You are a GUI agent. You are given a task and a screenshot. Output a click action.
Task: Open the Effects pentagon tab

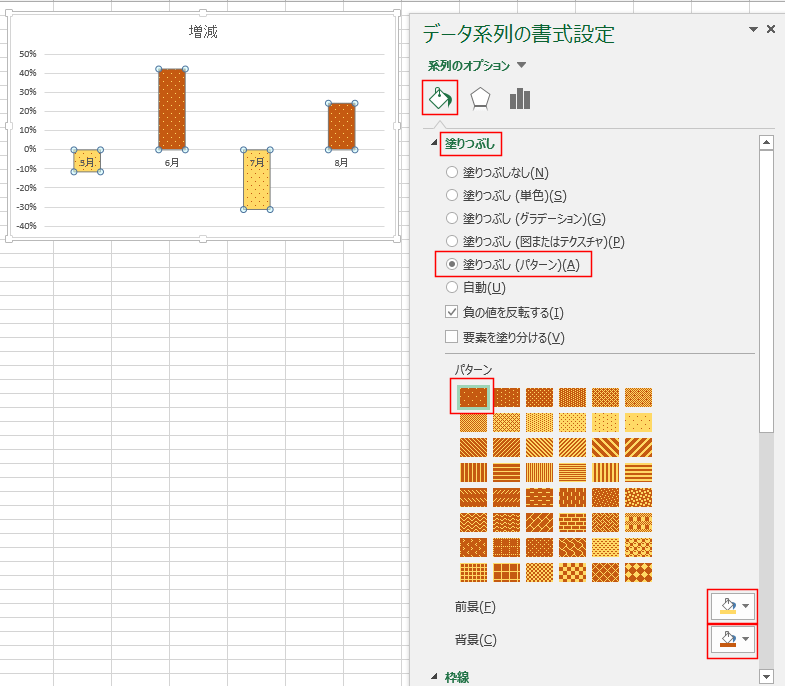pyautogui.click(x=480, y=98)
